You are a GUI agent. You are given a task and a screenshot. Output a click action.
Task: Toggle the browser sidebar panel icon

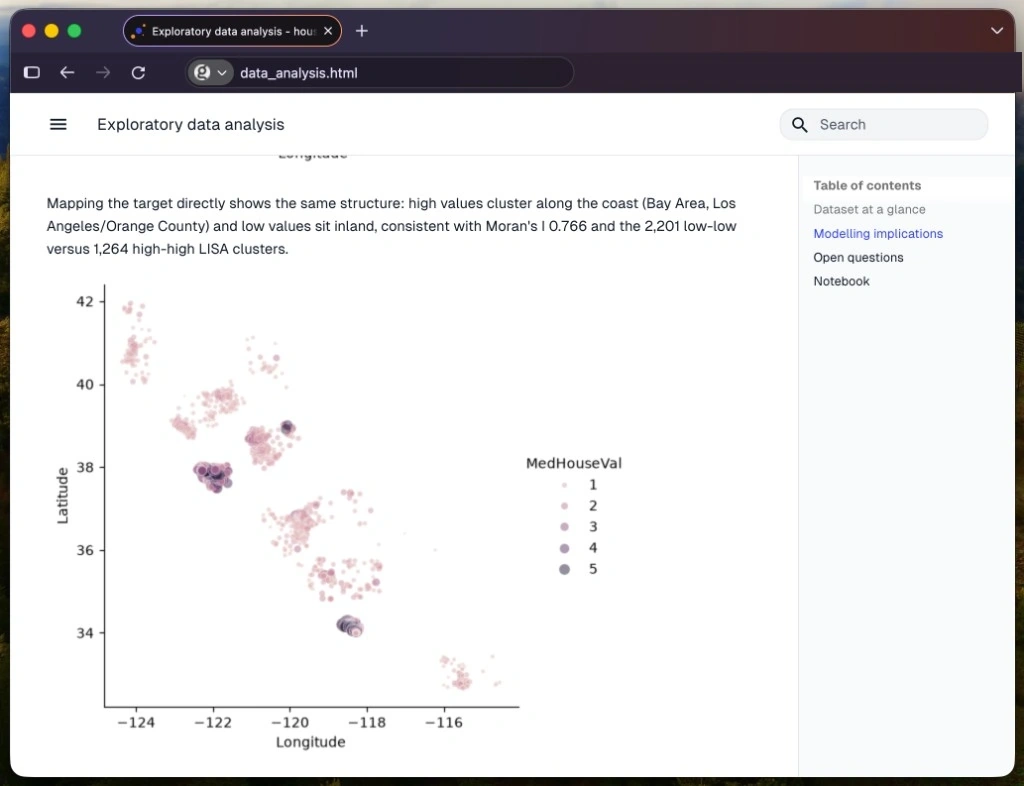[x=31, y=72]
